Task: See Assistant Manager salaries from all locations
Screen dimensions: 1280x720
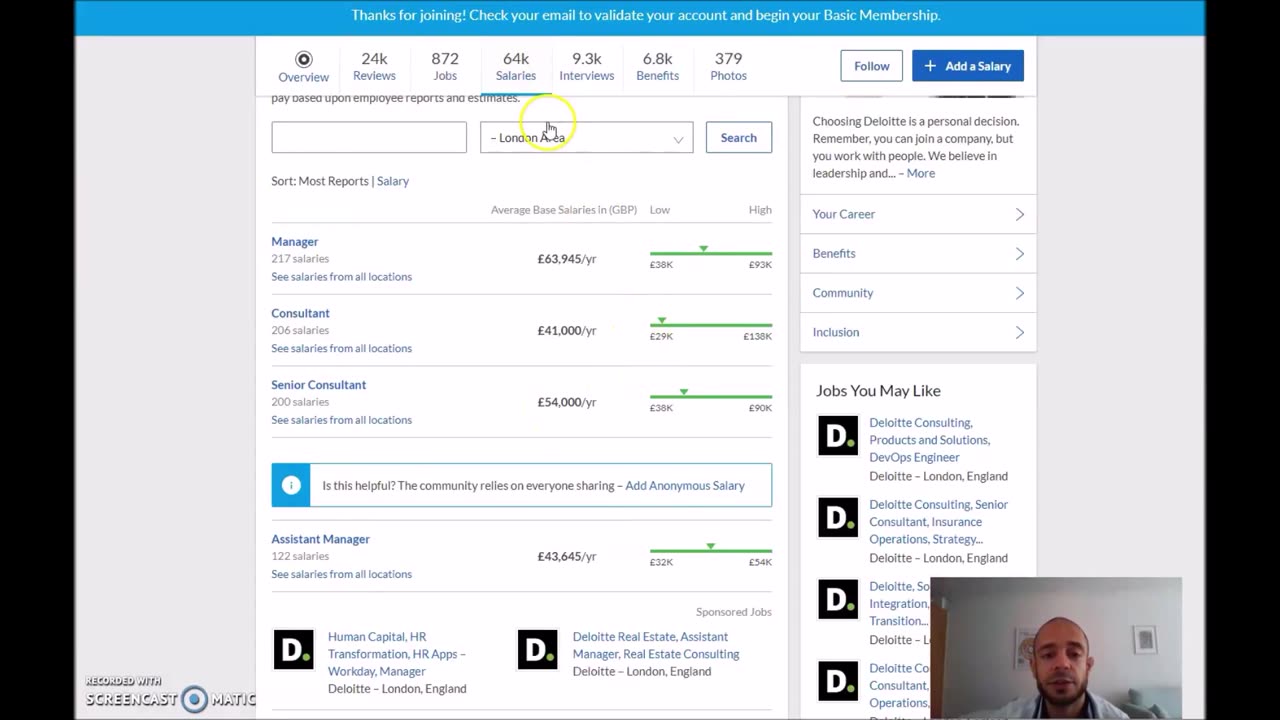Action: pos(341,574)
